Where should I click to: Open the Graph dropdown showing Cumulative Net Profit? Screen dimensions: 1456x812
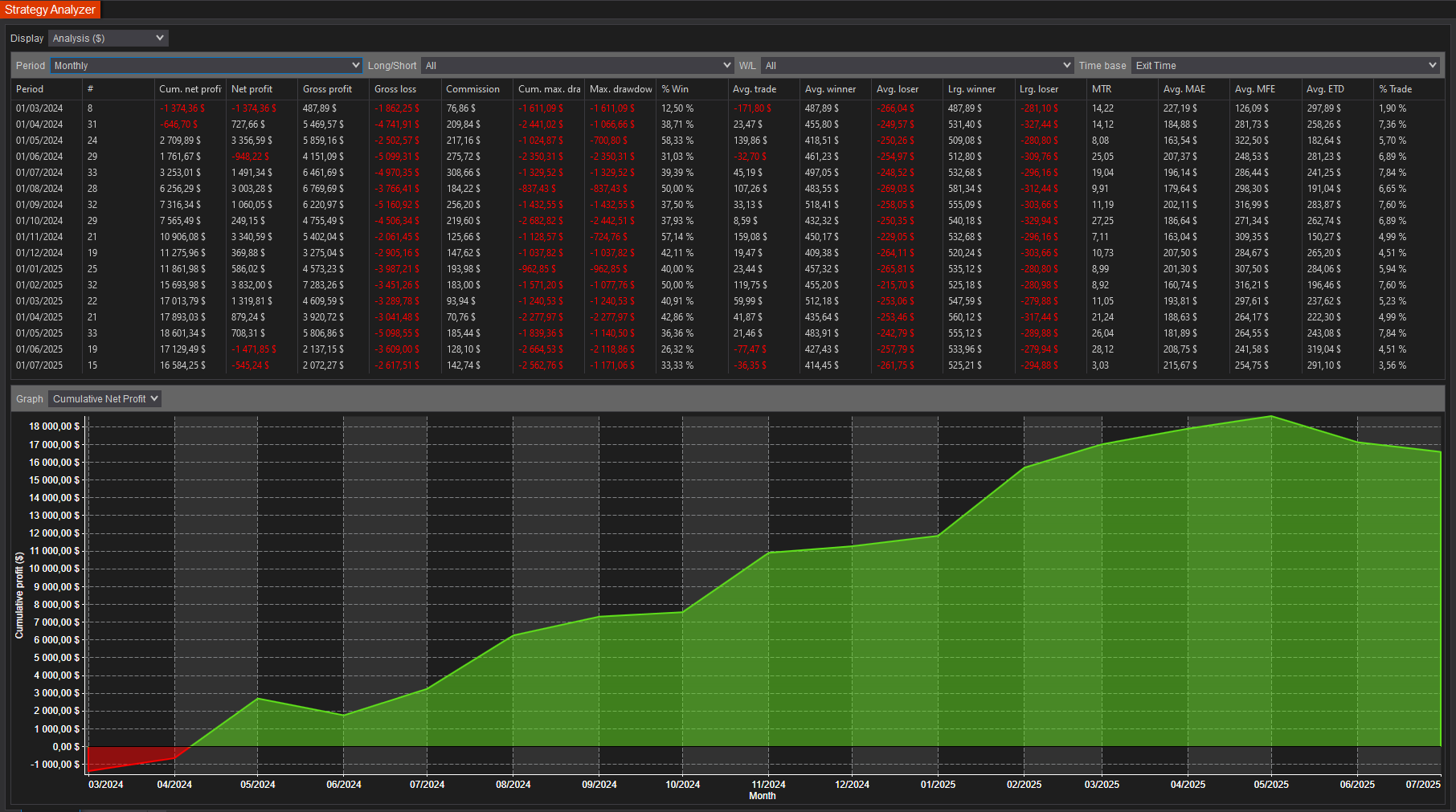click(x=105, y=399)
